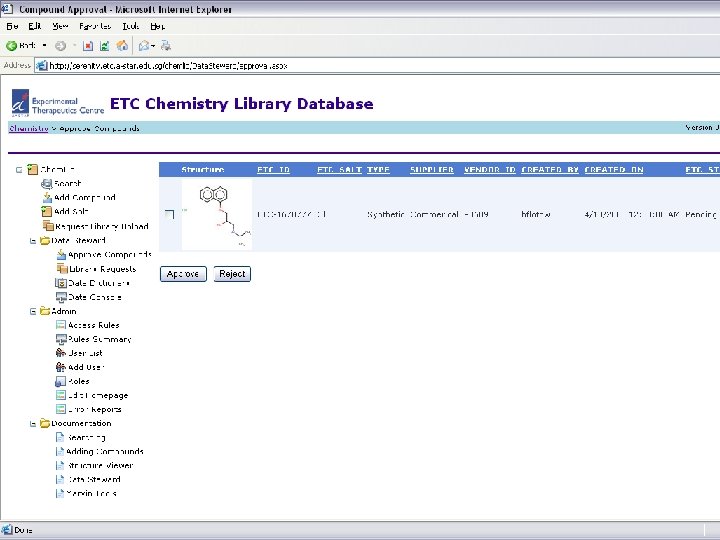Click the Access Rules tree icon
Image resolution: width=720 pixels, height=540 pixels.
point(61,325)
